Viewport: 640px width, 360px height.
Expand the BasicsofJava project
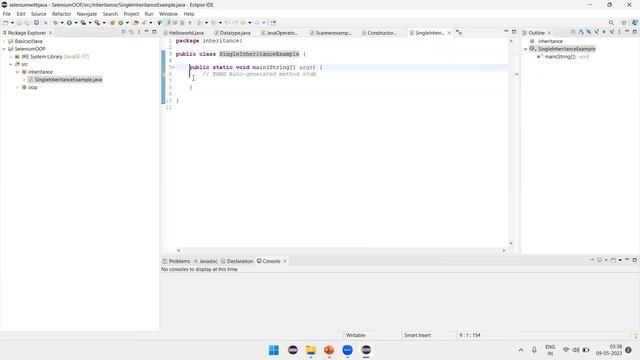click(4, 41)
